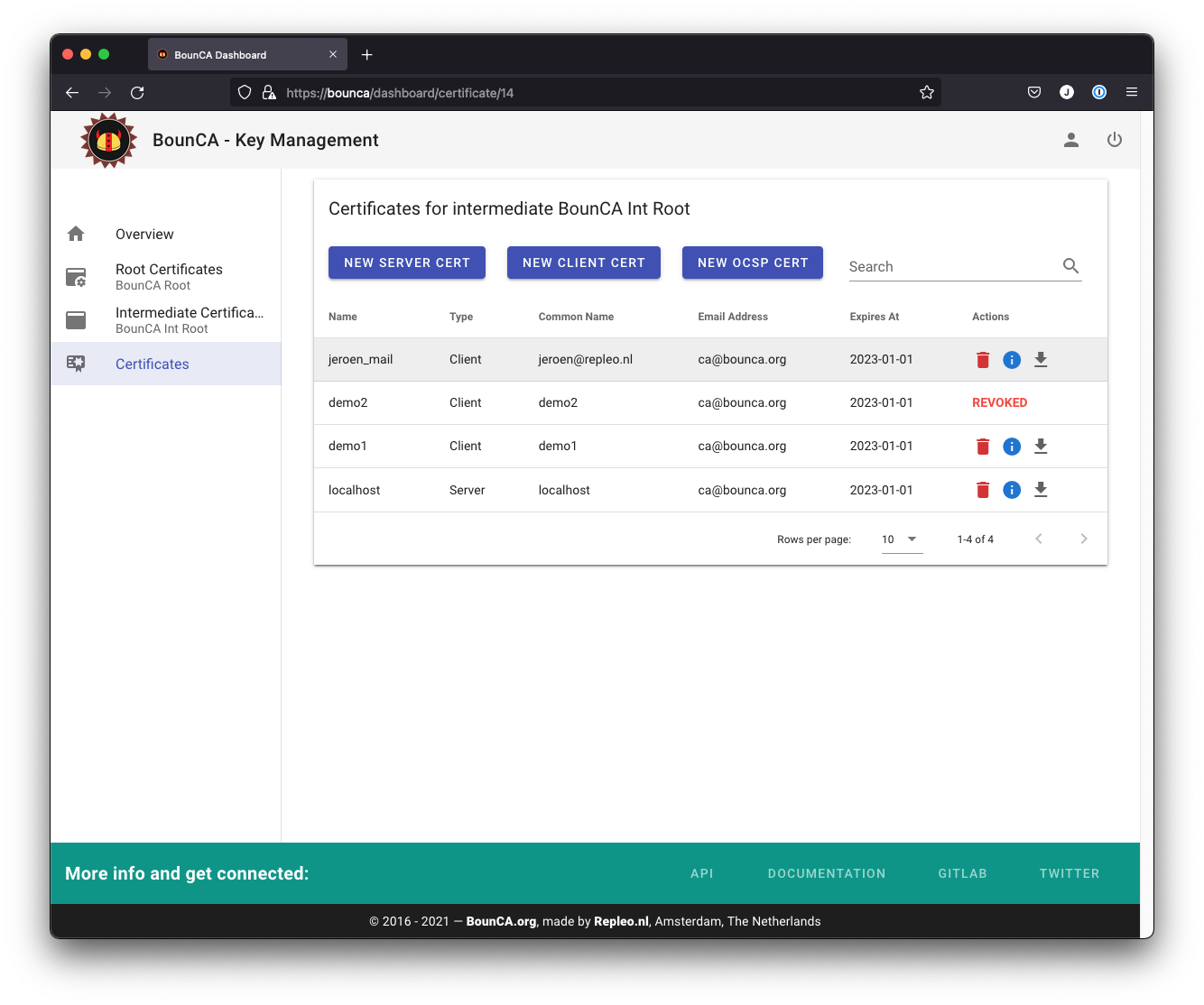Open the Repleo.nl footer link
The image size is (1204, 1005).
pos(621,921)
